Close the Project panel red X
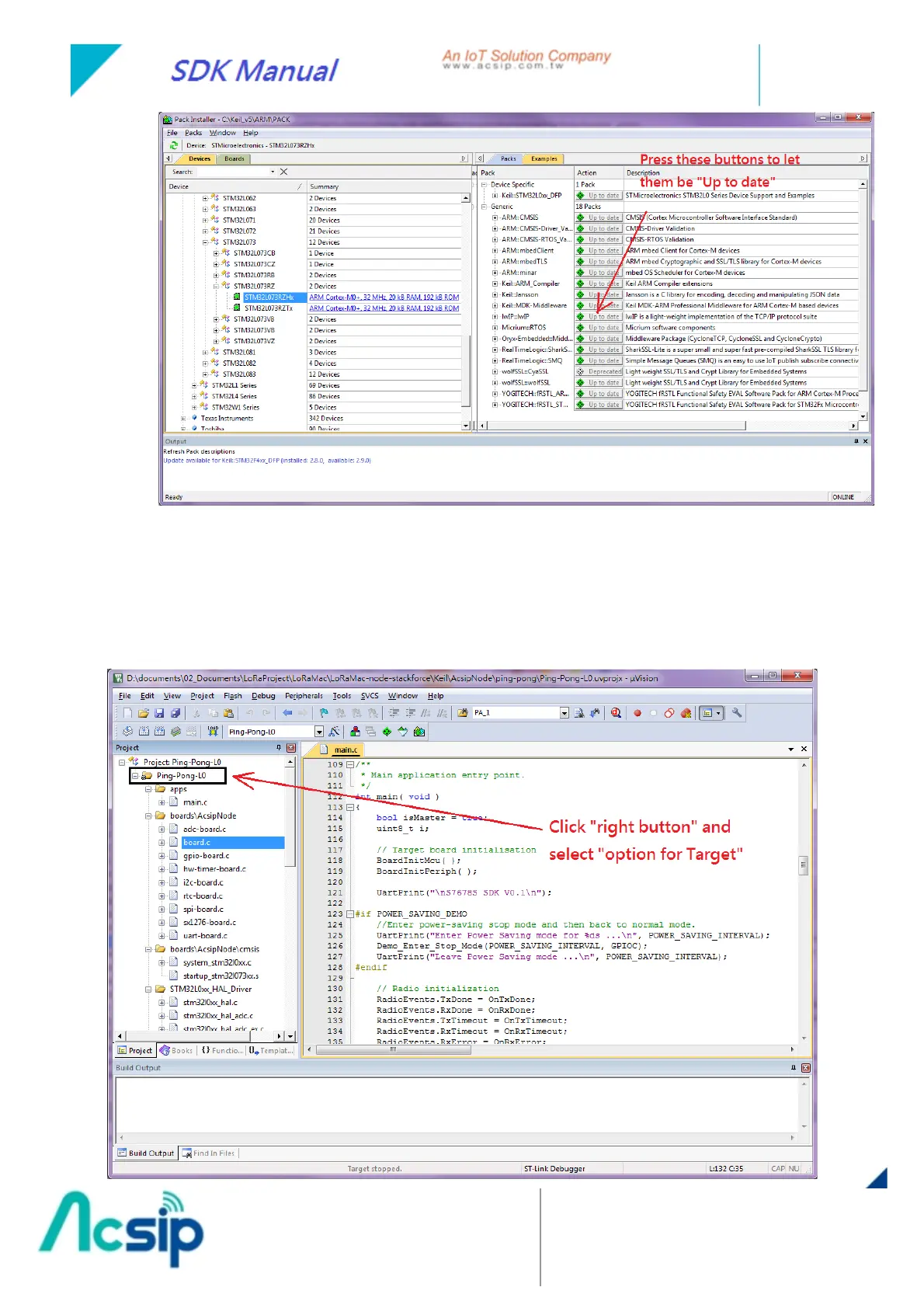 291,747
